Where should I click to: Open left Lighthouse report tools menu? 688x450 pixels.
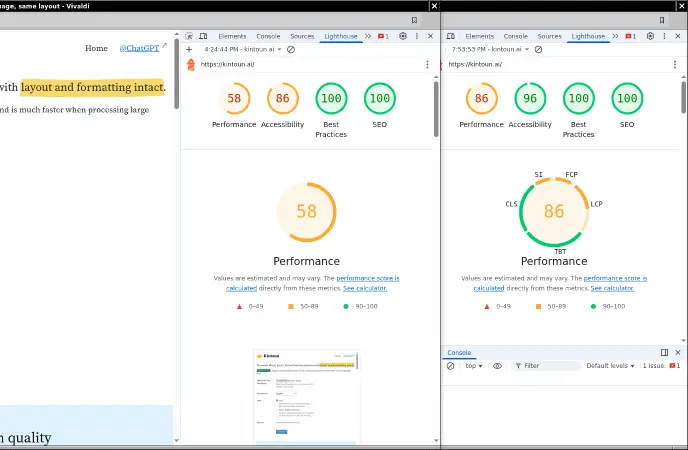(x=427, y=64)
